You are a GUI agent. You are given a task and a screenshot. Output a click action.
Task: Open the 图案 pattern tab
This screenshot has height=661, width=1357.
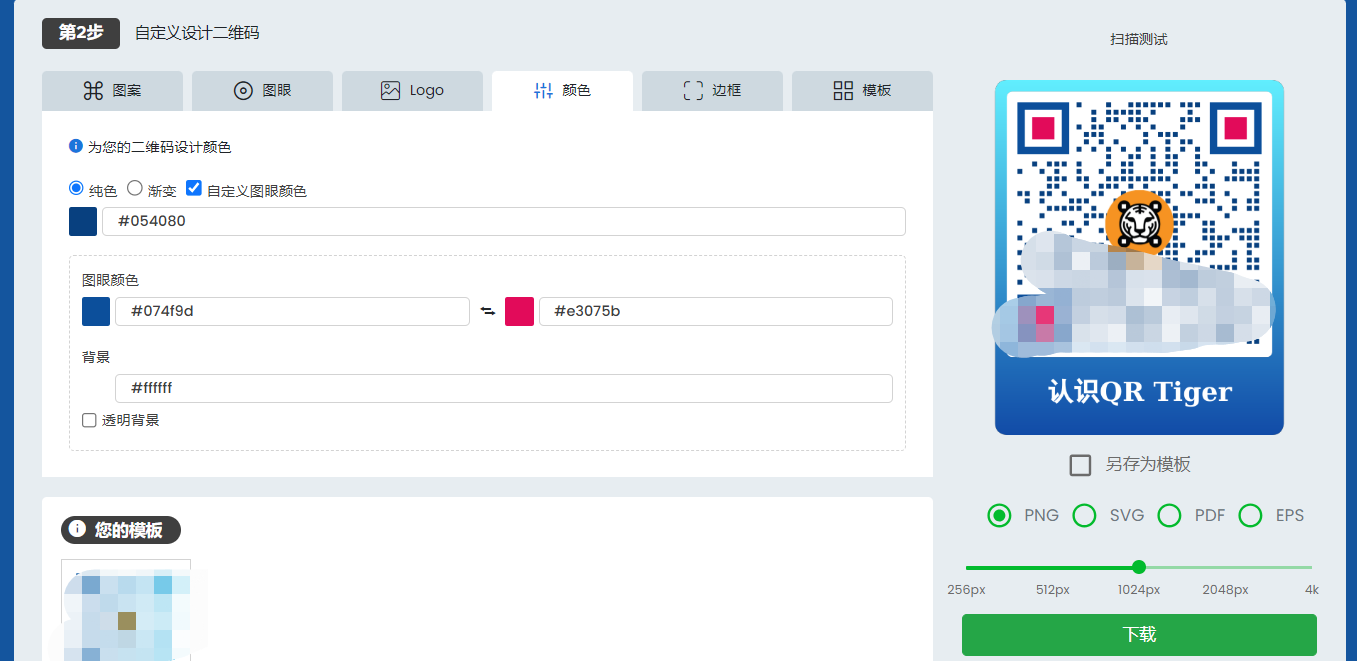pyautogui.click(x=112, y=91)
